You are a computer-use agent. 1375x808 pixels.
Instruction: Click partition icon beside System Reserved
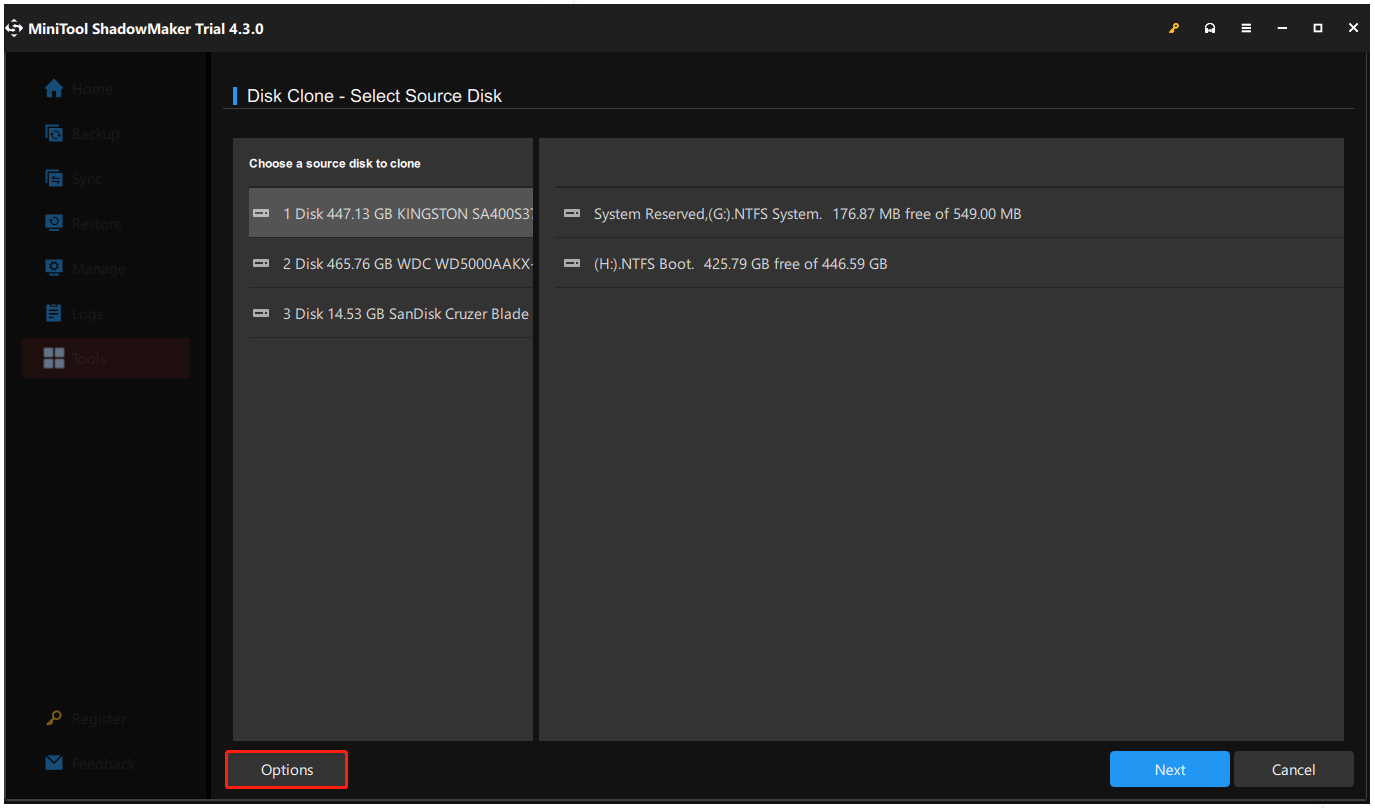572,214
